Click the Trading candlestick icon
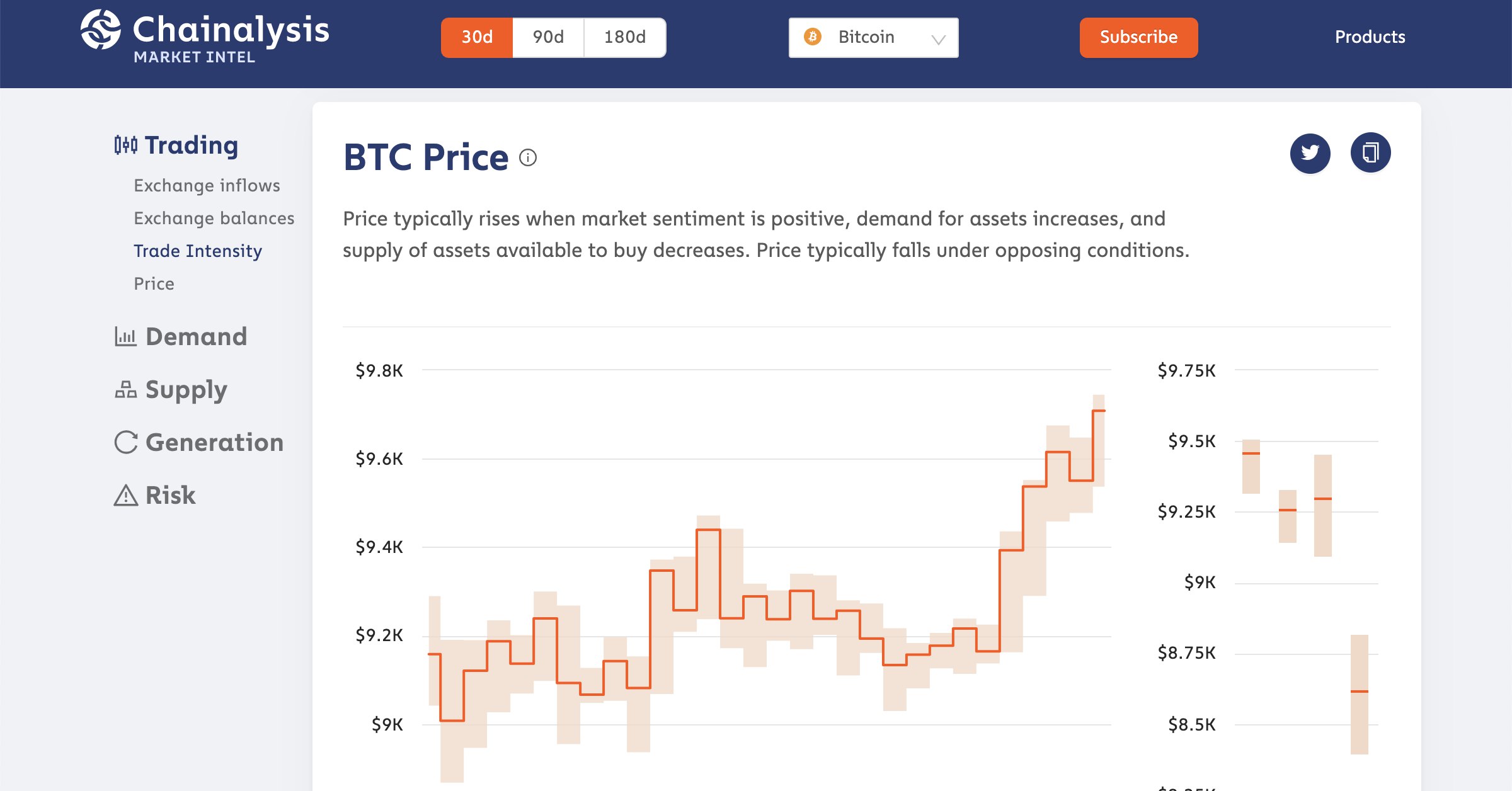1512x791 pixels. click(125, 145)
